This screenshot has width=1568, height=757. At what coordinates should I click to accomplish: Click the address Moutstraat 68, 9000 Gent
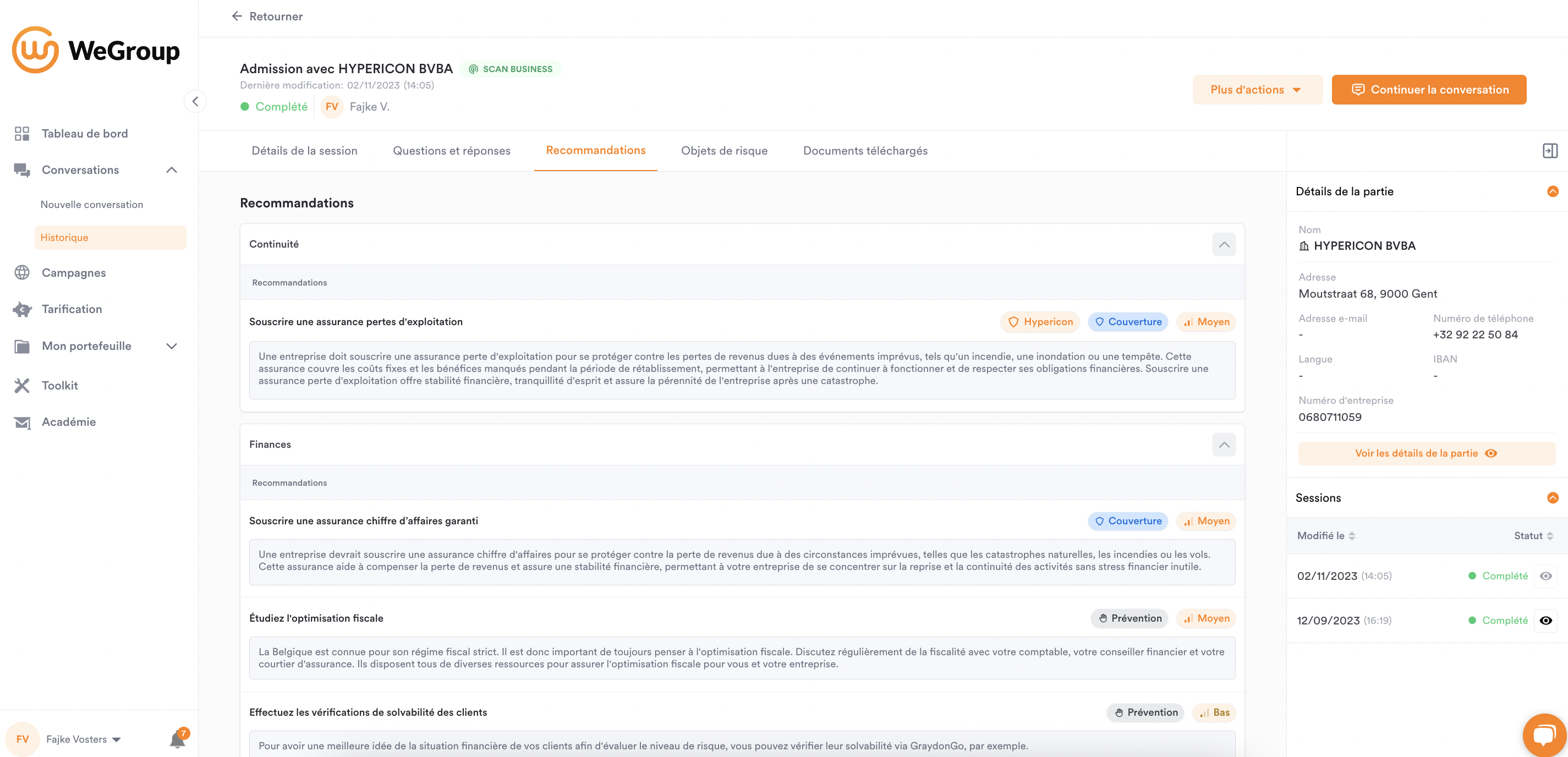(x=1367, y=293)
